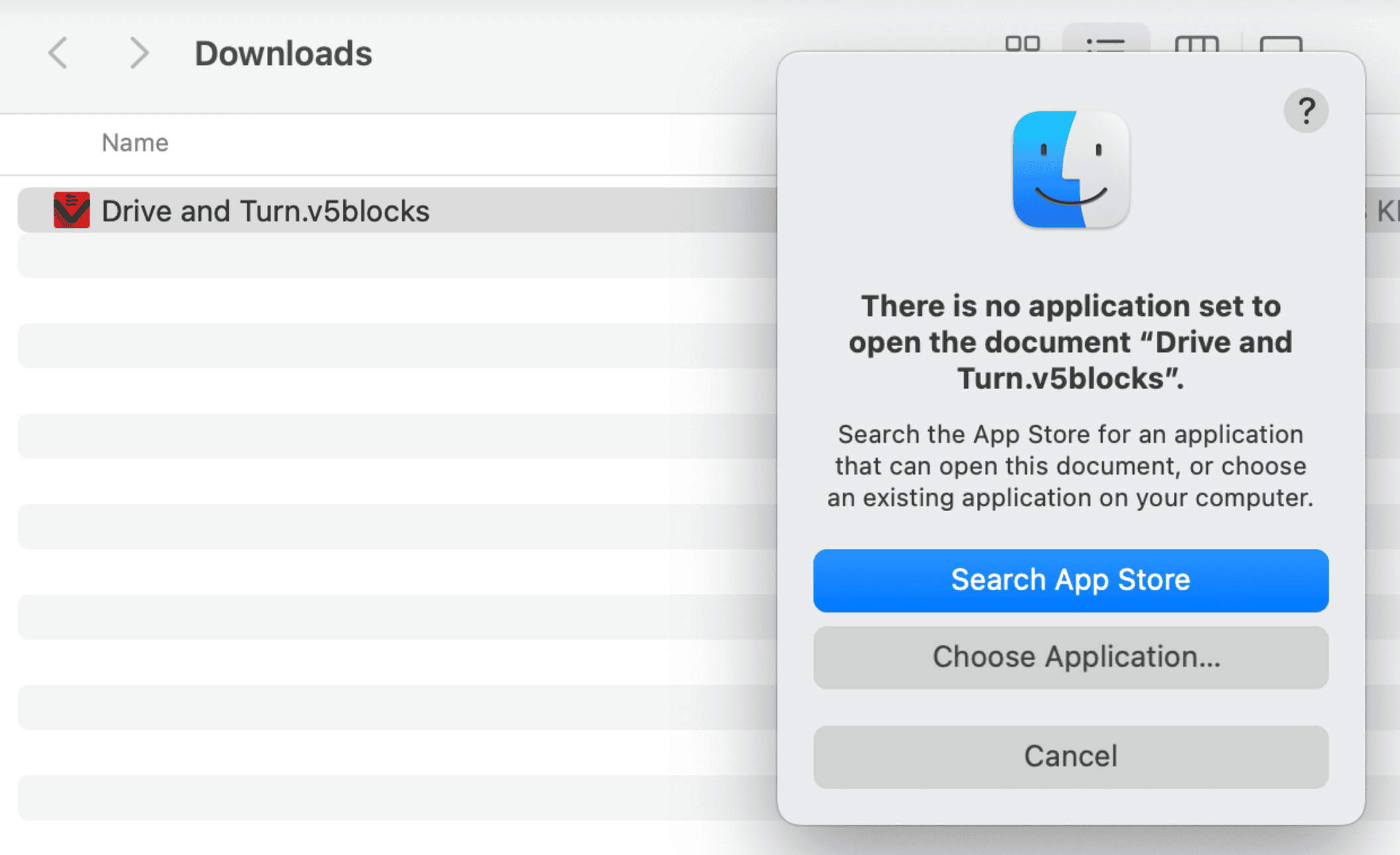Select the Drive and Turn.v5blocks file row

coord(398,210)
